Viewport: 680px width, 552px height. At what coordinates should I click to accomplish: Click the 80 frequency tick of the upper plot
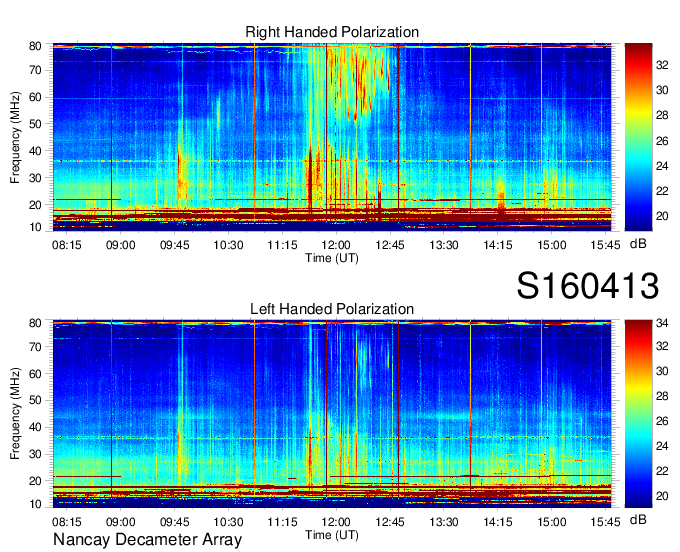pyautogui.click(x=35, y=46)
